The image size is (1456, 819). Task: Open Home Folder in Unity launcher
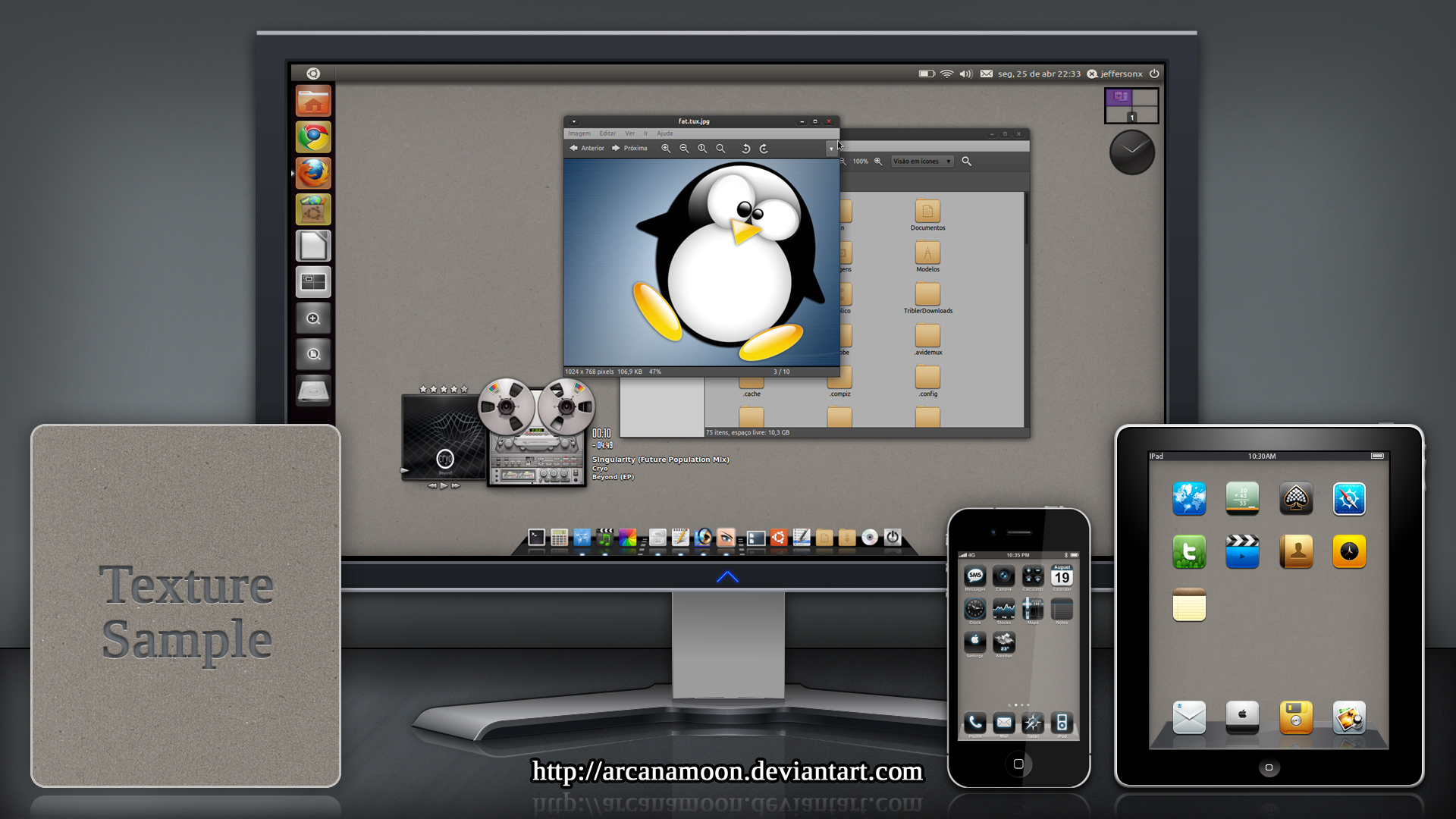(x=313, y=101)
